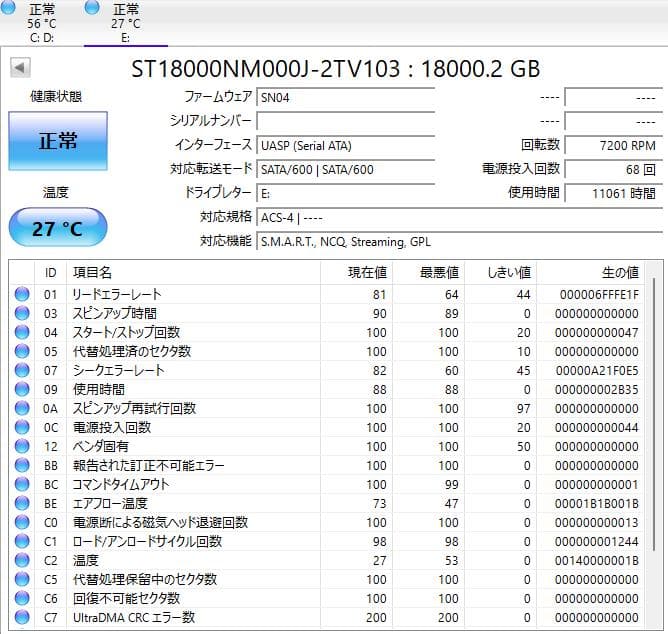Click the 56 °C temperature of C: D: drive
668x634 pixels.
tap(42, 23)
